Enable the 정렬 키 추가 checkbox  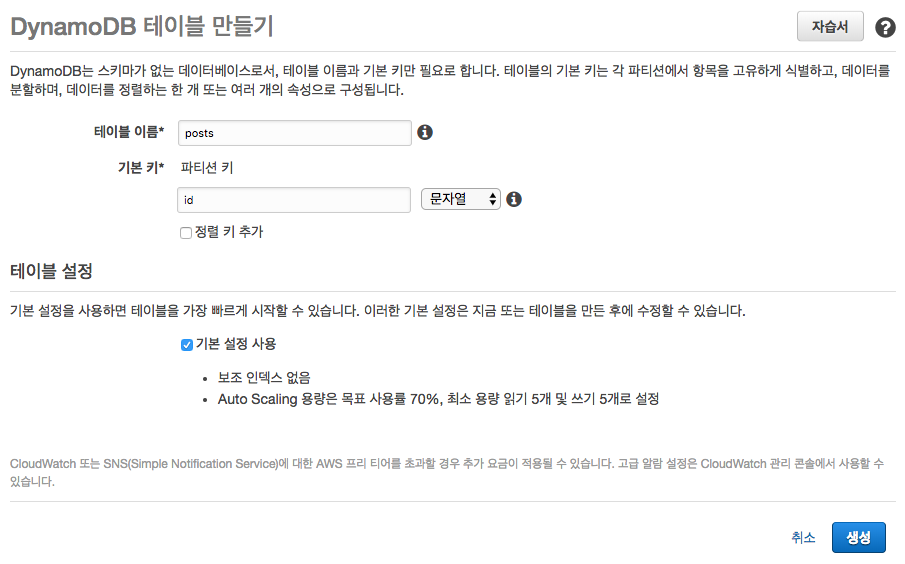[x=186, y=233]
